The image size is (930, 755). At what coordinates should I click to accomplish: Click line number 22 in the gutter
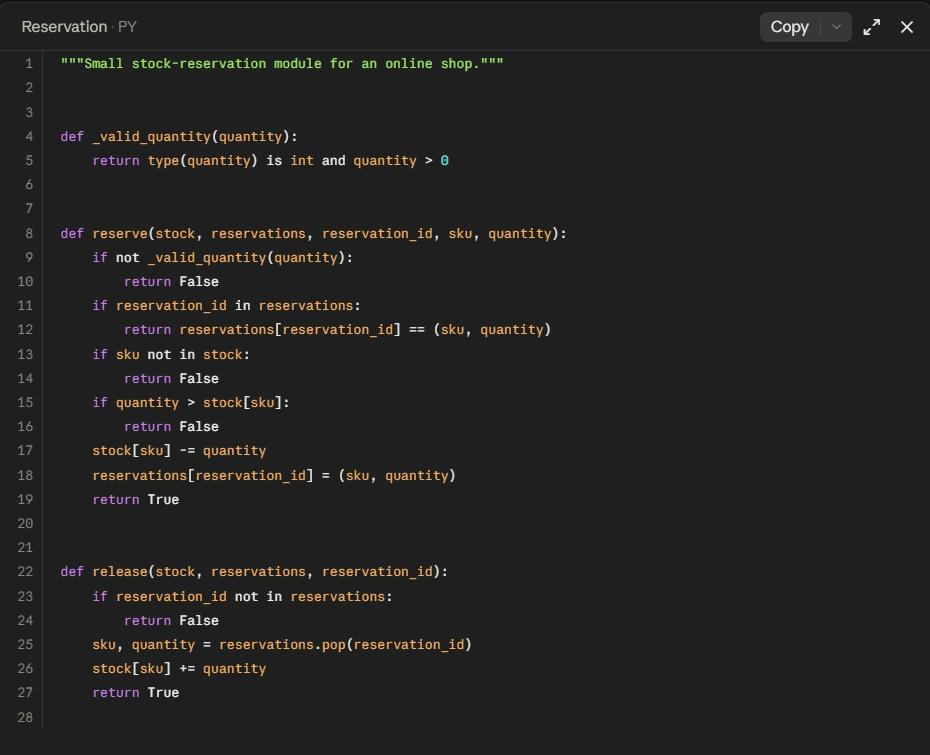tap(26, 572)
